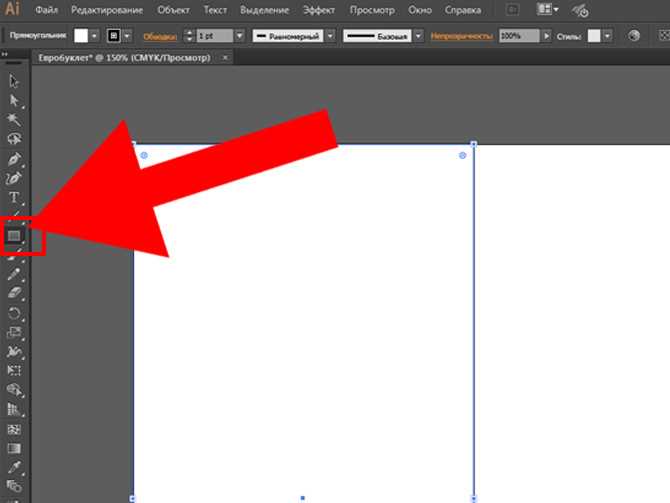Select the Curvature pen tool below Pen
The width and height of the screenshot is (670, 503).
(14, 178)
